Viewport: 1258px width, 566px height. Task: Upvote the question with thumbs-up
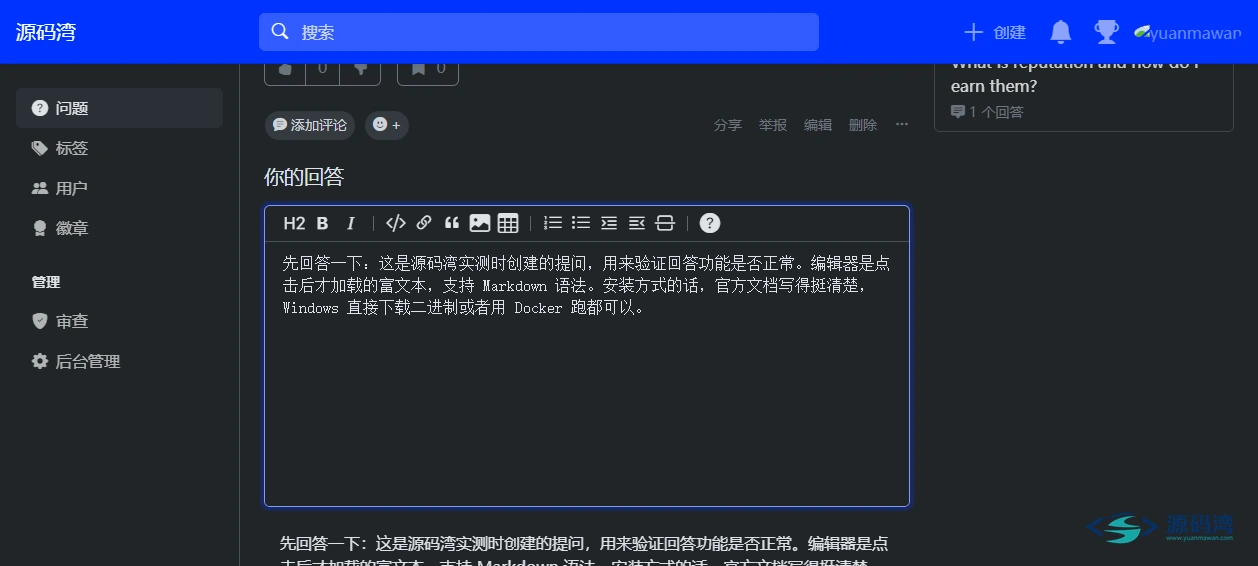coord(286,70)
